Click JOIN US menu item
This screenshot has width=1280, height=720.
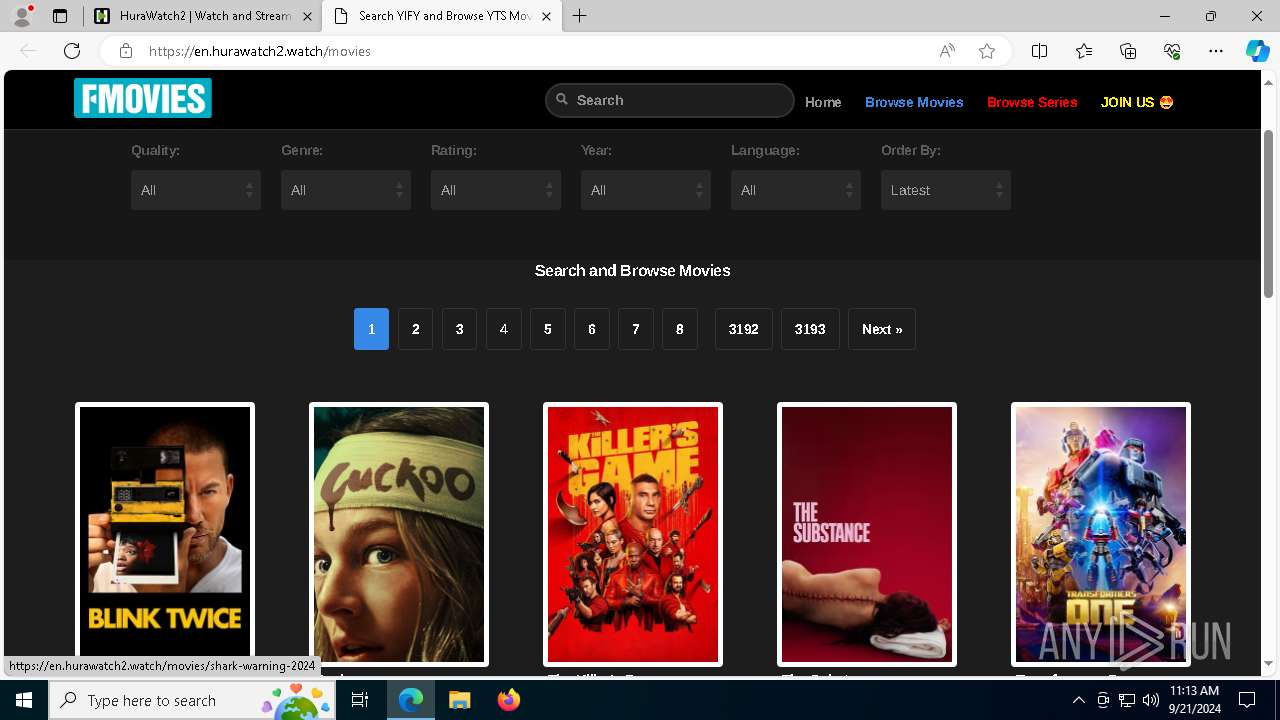coord(1137,102)
